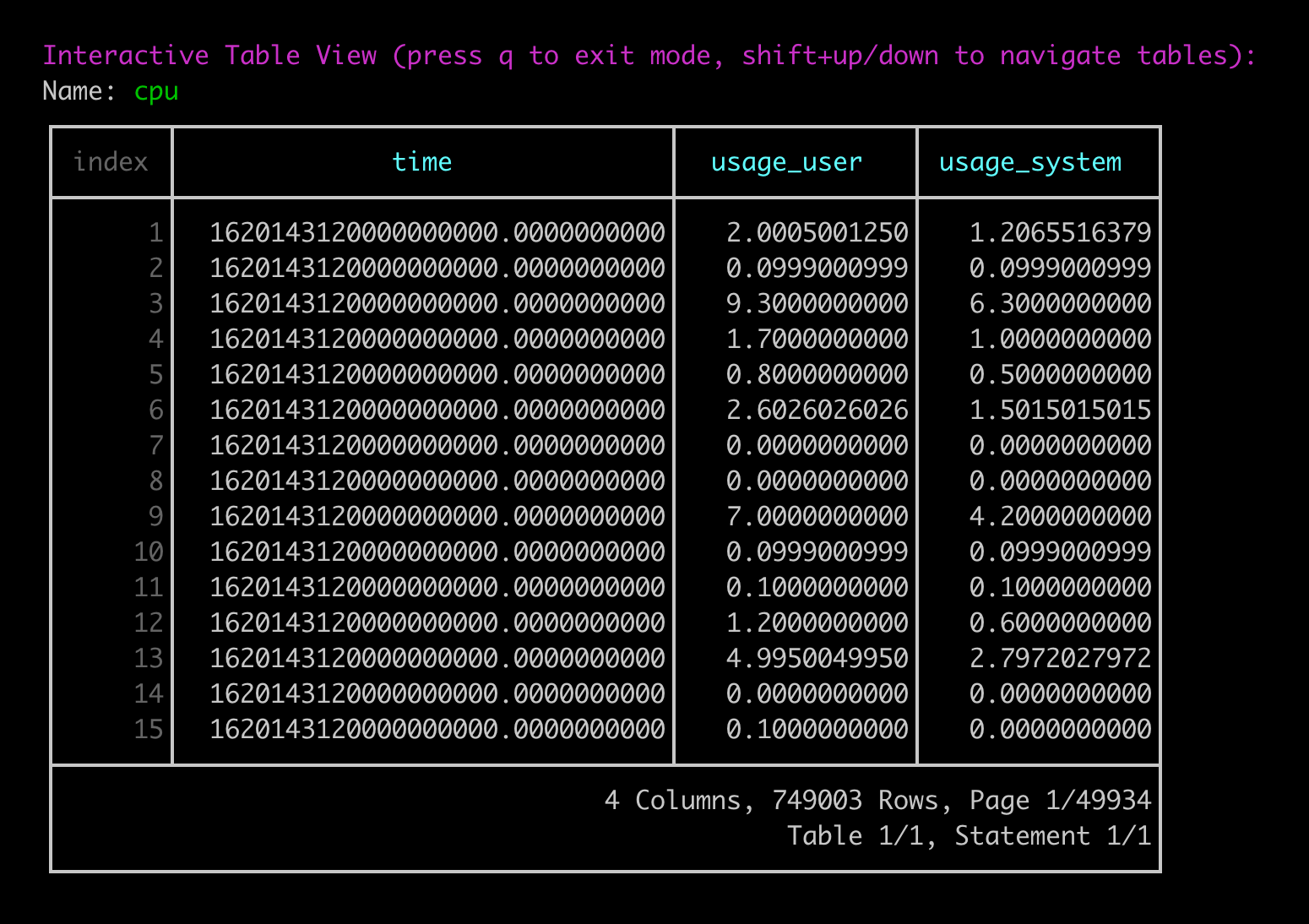Click usage_user value 4.9950049950

coord(817,658)
